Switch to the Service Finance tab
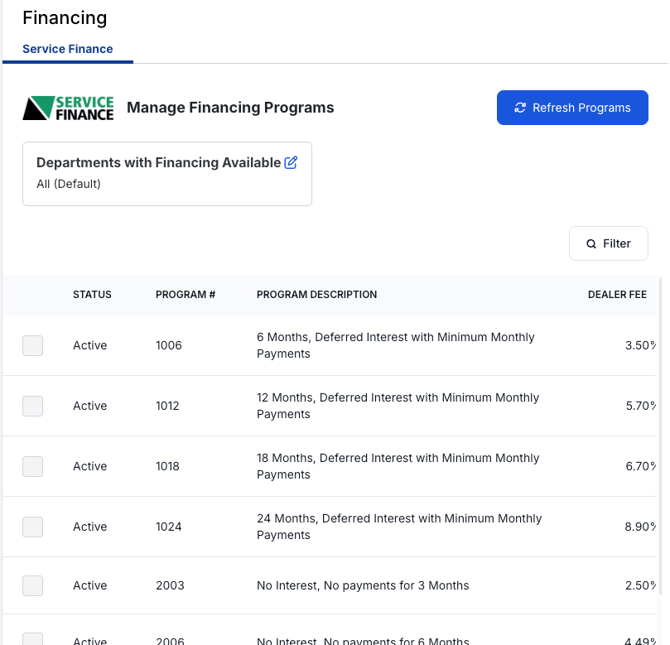 point(68,49)
